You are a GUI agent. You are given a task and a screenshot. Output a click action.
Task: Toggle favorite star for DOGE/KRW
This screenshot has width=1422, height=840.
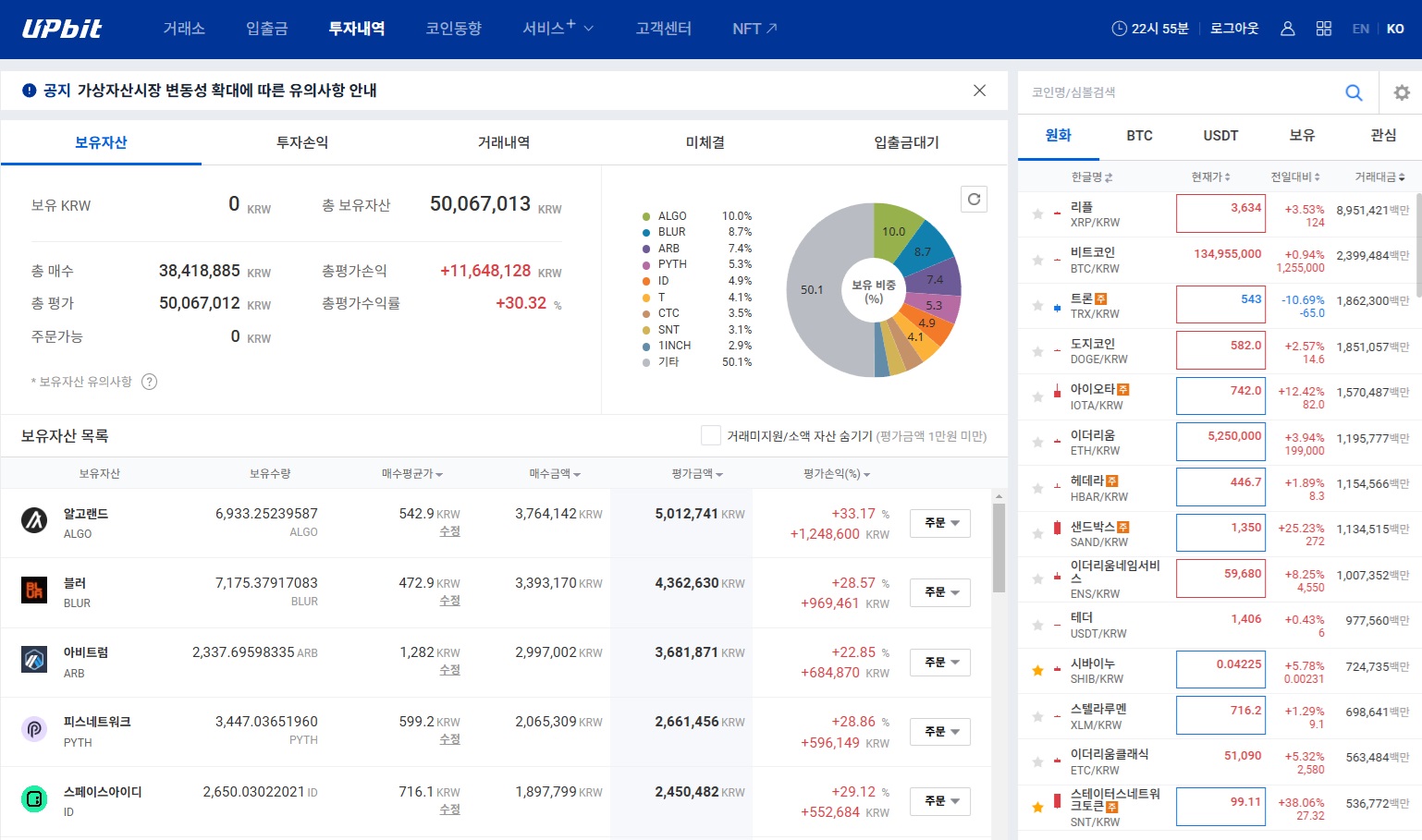1037,351
